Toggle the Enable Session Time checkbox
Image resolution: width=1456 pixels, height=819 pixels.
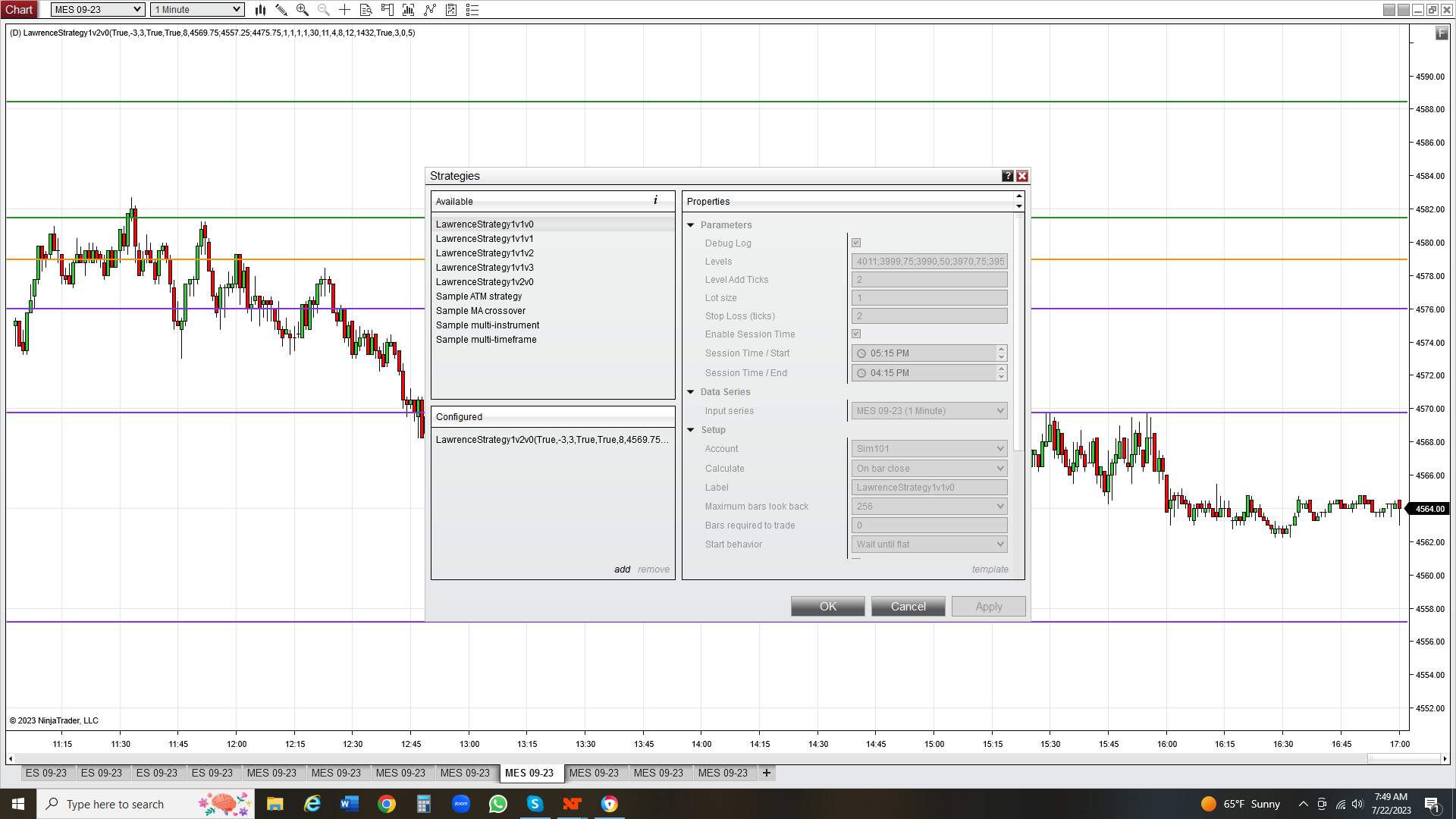(x=856, y=334)
